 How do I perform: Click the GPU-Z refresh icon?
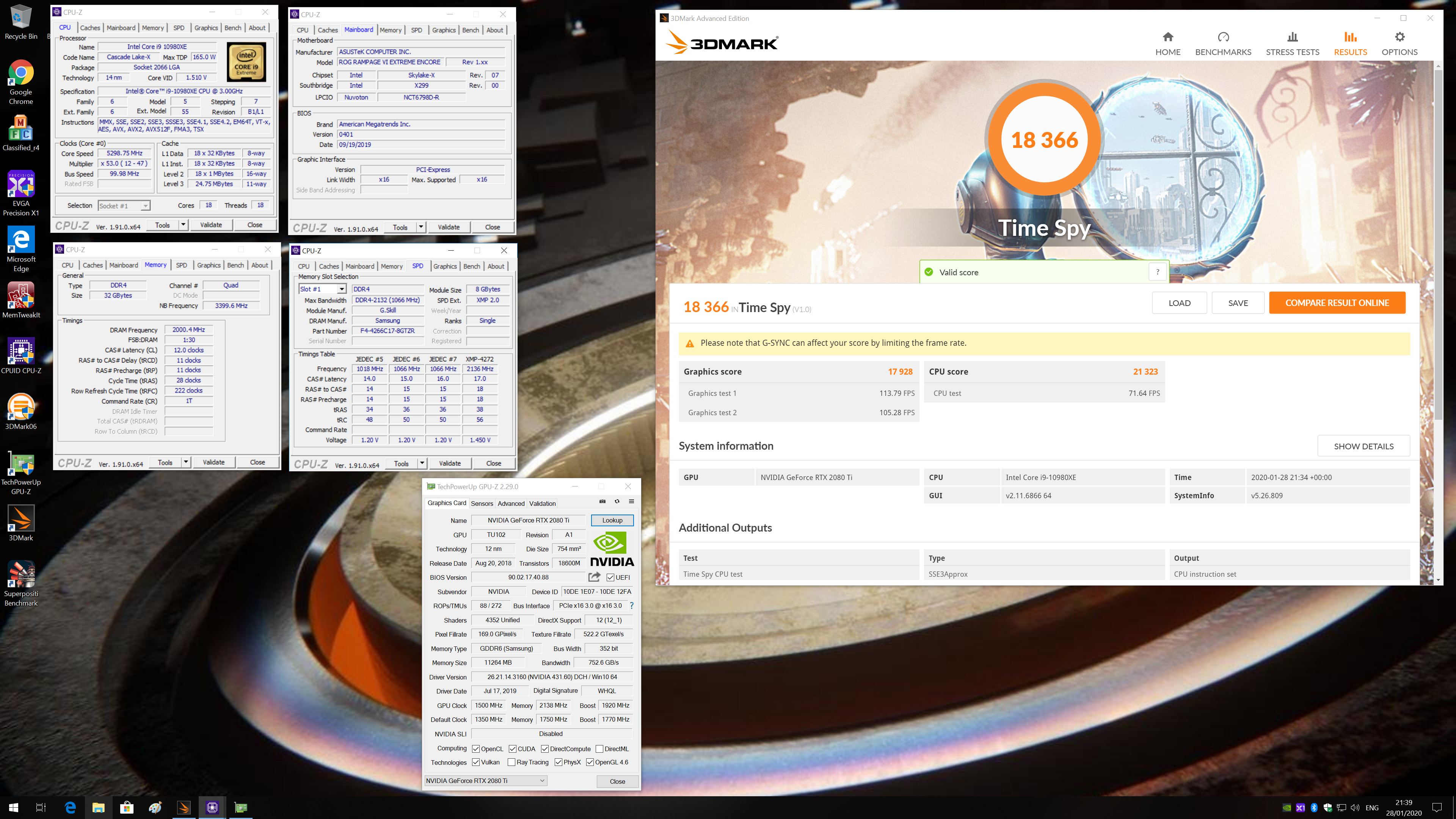(x=617, y=501)
